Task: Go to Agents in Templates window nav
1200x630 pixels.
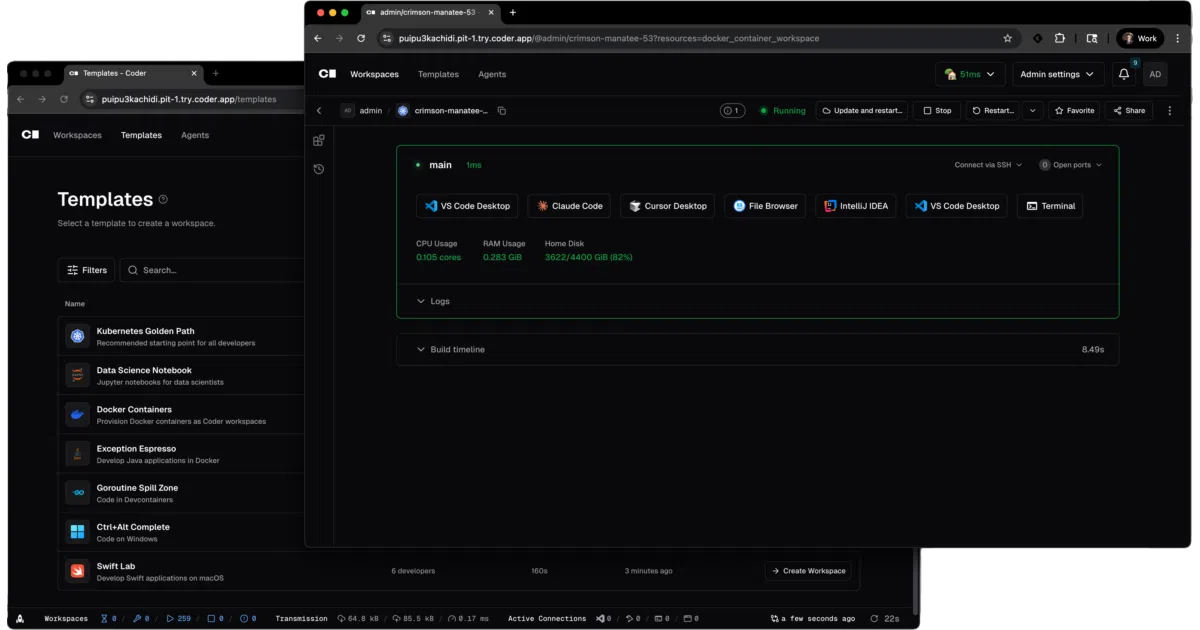Action: click(x=195, y=135)
